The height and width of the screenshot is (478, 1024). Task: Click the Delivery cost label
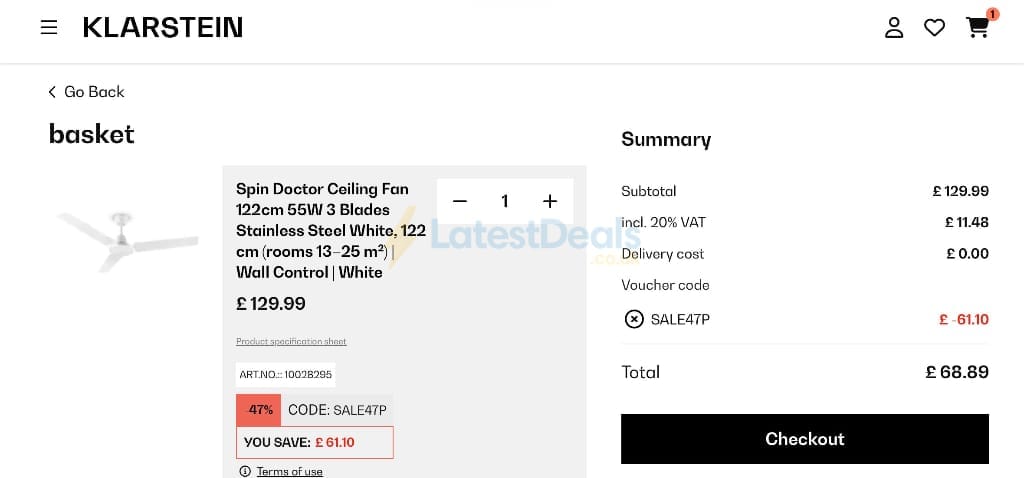(x=663, y=254)
